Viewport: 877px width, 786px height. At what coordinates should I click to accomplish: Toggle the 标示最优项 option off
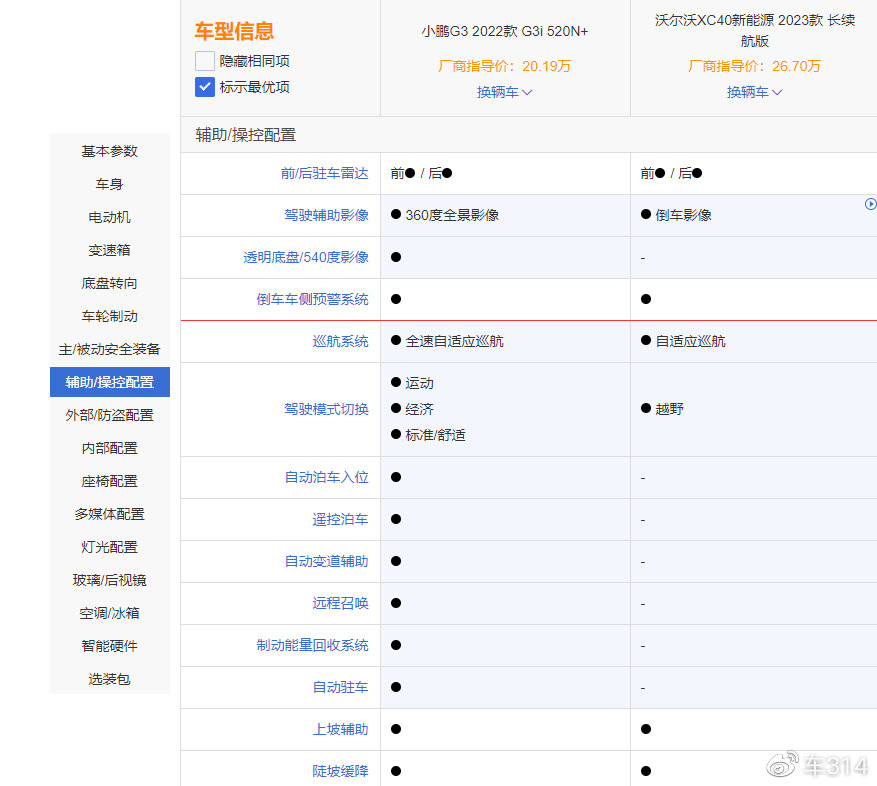(x=204, y=87)
